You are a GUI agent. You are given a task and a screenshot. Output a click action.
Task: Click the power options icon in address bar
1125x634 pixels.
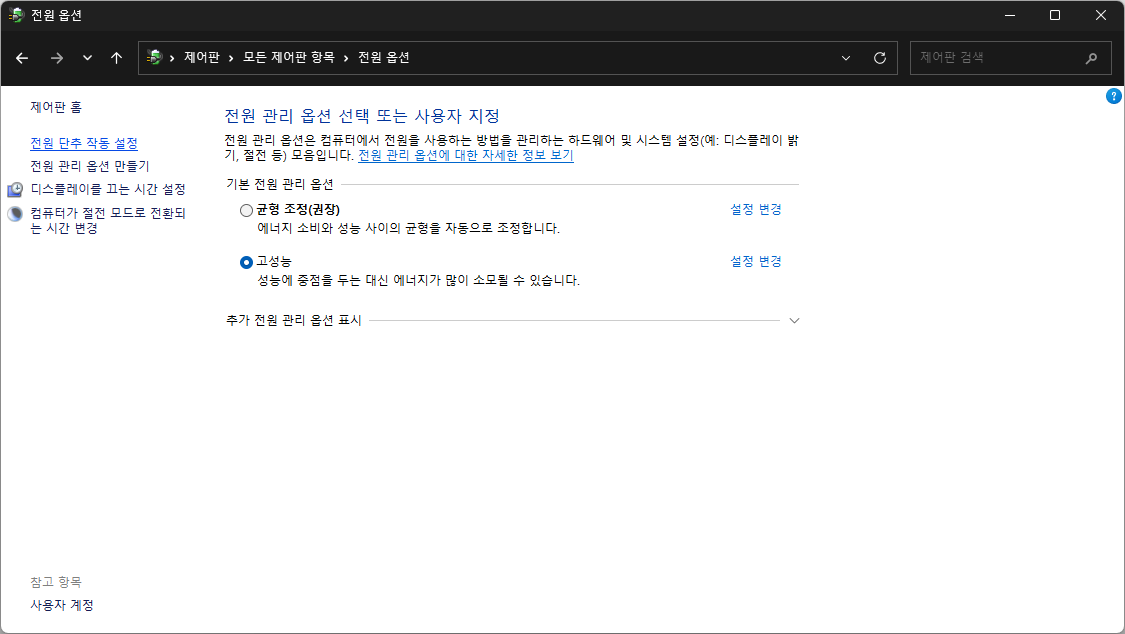coord(154,57)
